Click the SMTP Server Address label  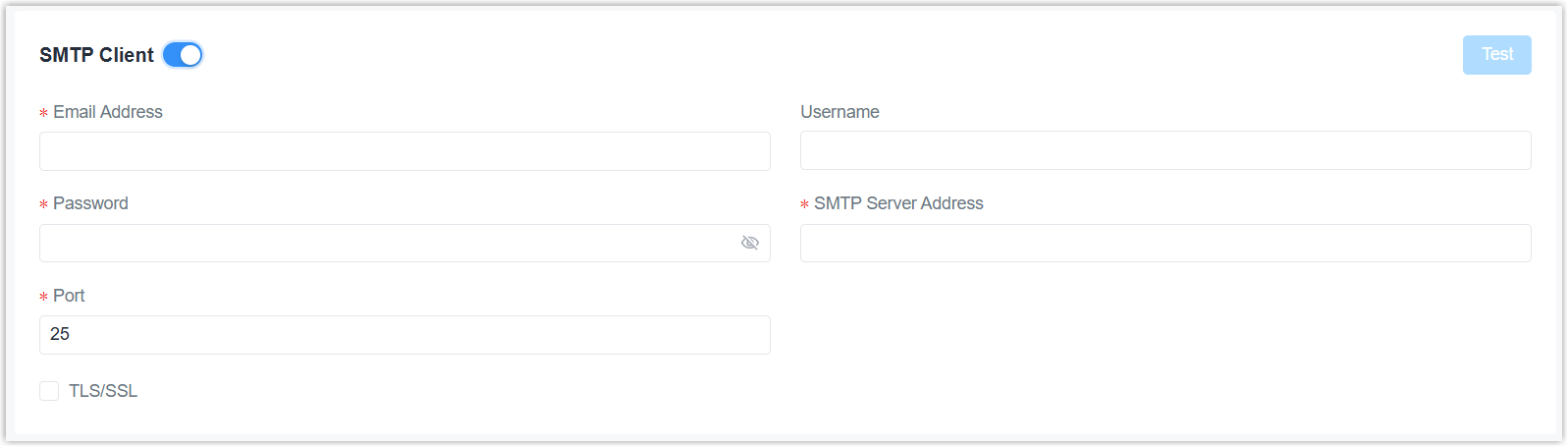pyautogui.click(x=898, y=203)
